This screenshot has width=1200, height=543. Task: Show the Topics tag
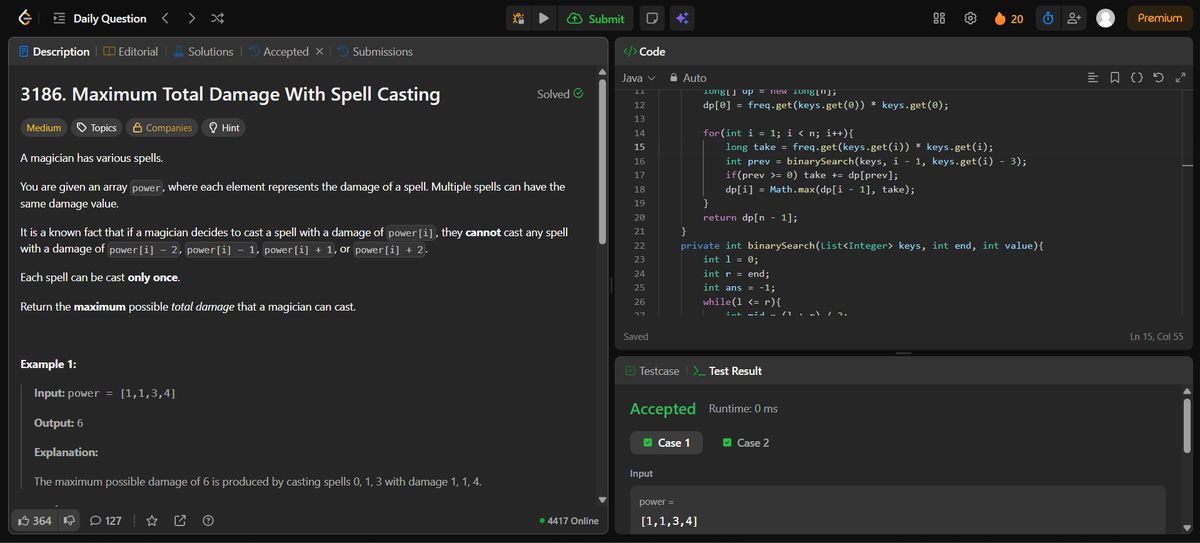(97, 128)
